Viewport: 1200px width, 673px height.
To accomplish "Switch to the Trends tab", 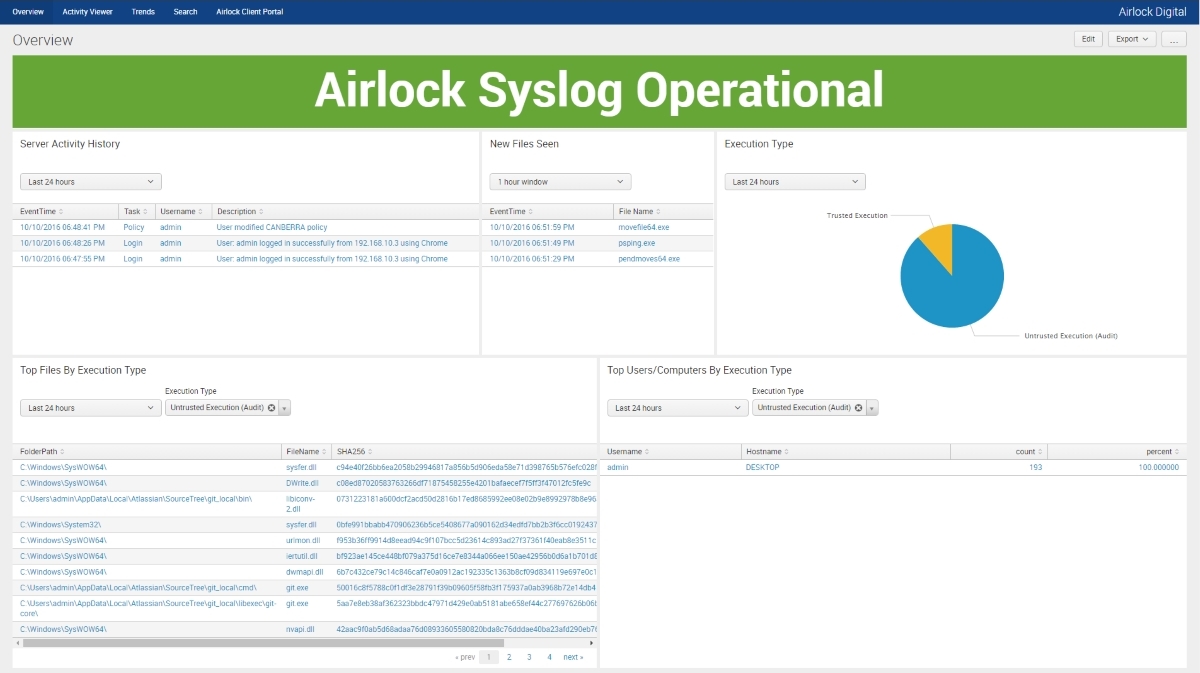I will tap(143, 12).
